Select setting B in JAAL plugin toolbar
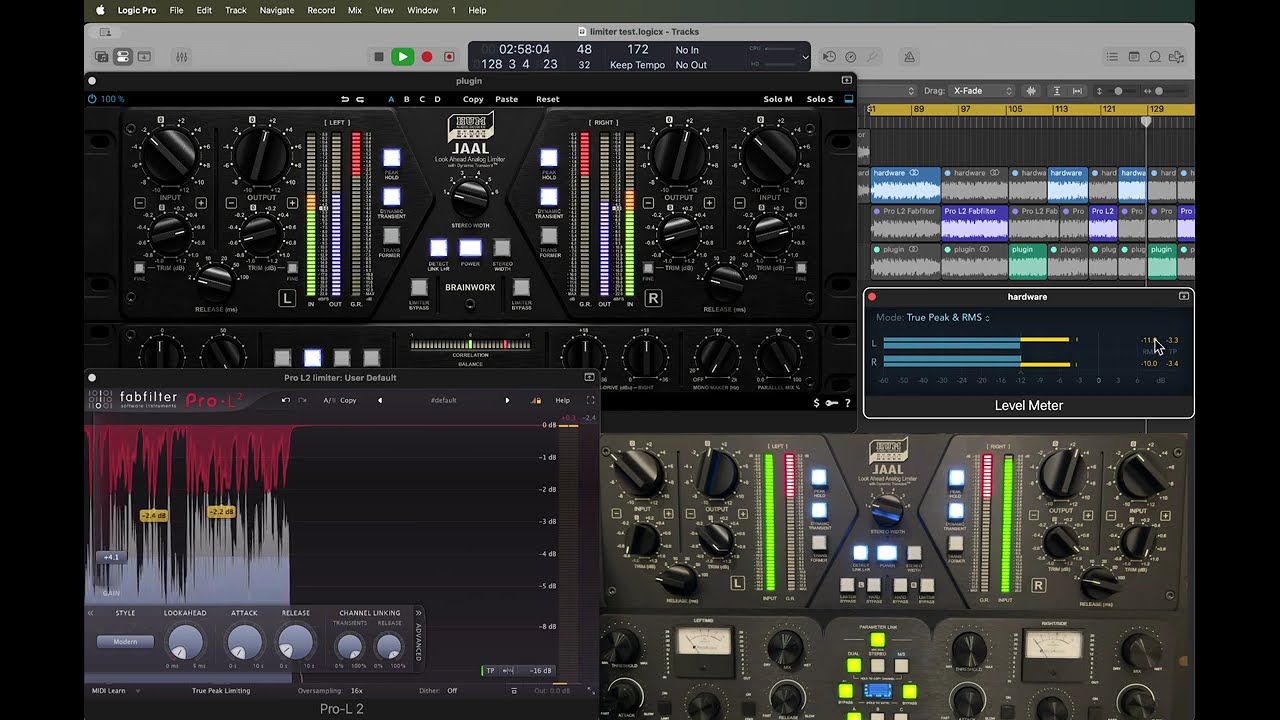Viewport: 1280px width, 720px height. tap(406, 99)
